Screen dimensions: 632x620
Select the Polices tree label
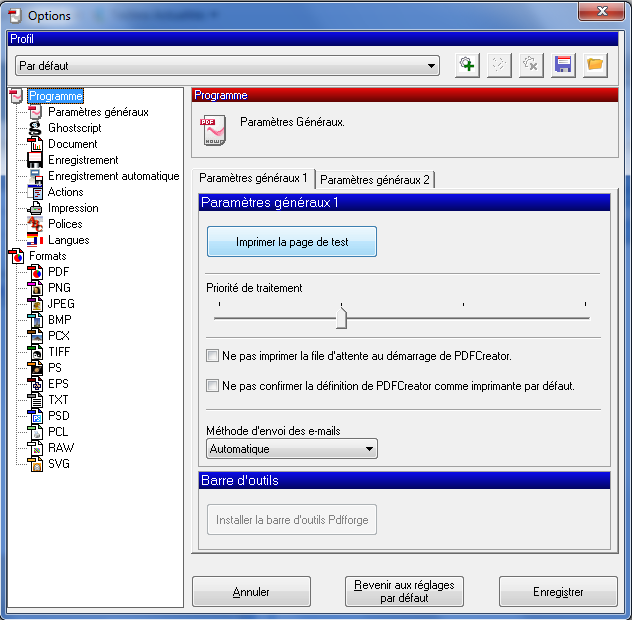[65, 224]
